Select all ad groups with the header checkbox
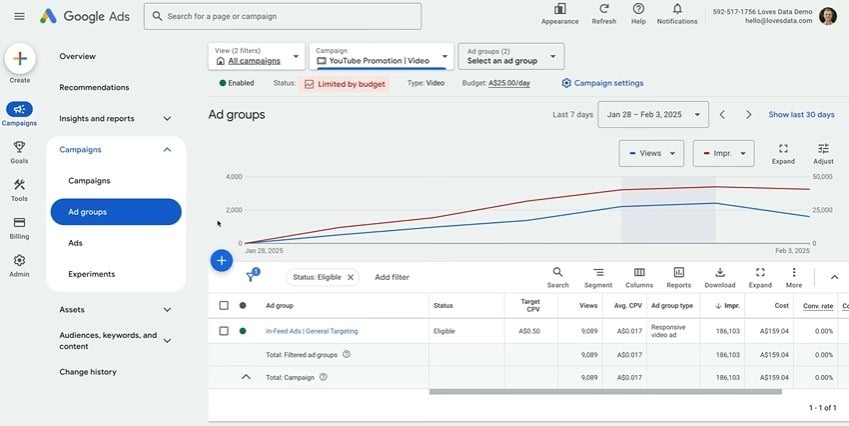 [224, 305]
